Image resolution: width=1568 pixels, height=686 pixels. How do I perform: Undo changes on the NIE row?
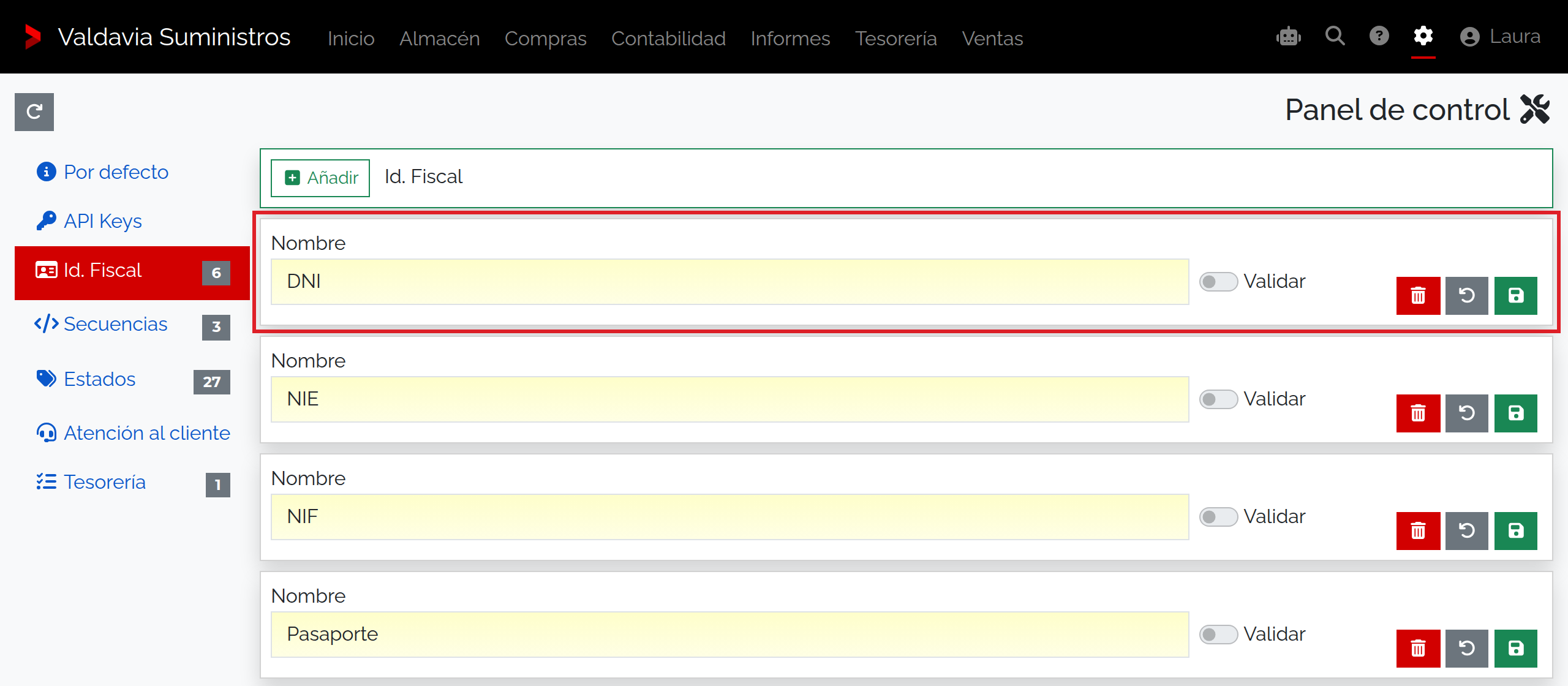[1467, 413]
